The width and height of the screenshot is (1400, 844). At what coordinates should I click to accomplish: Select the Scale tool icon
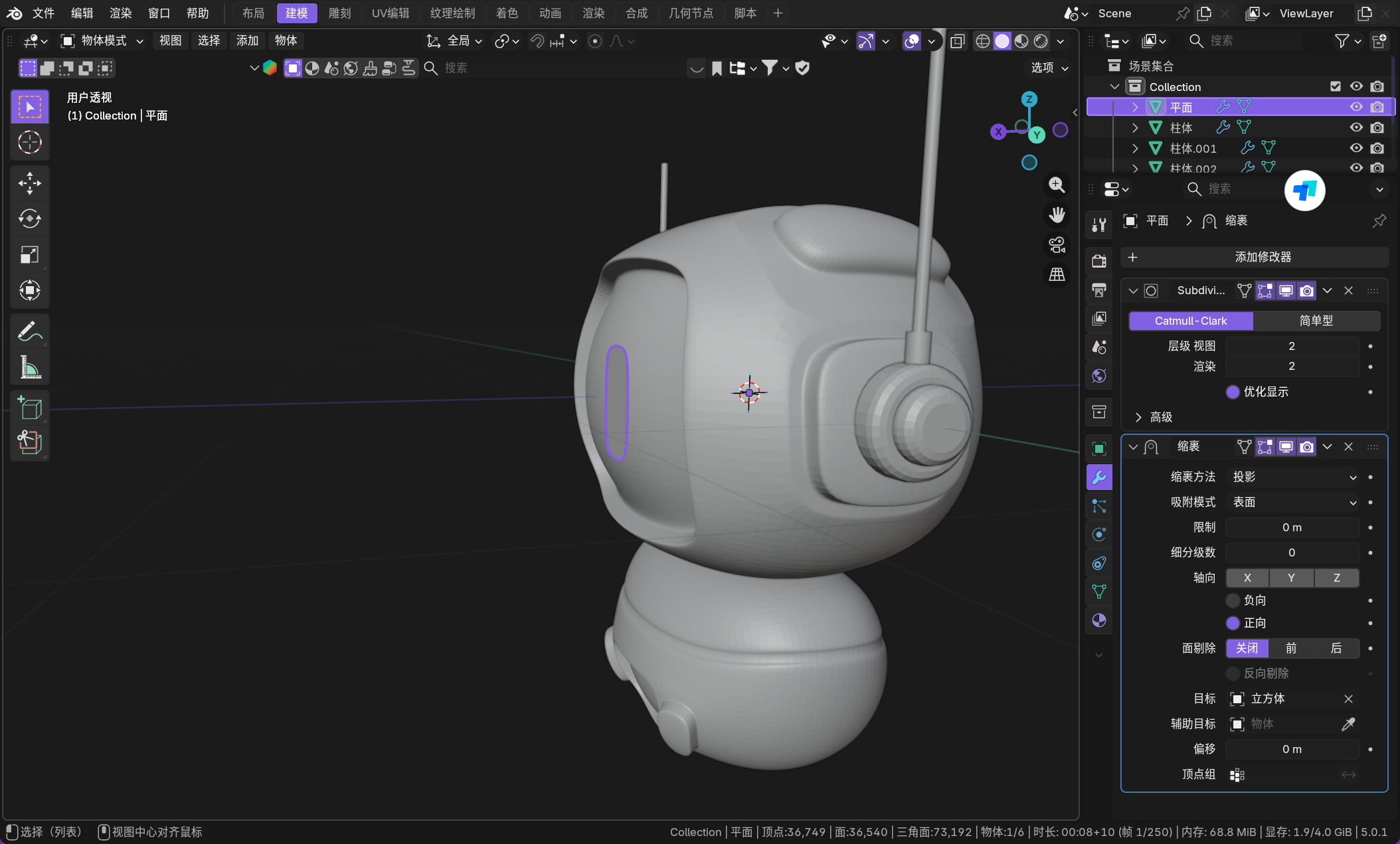point(29,254)
